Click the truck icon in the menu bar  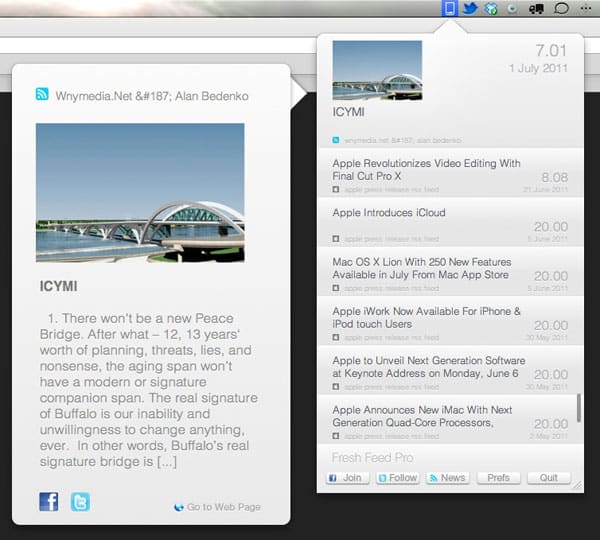click(x=536, y=9)
